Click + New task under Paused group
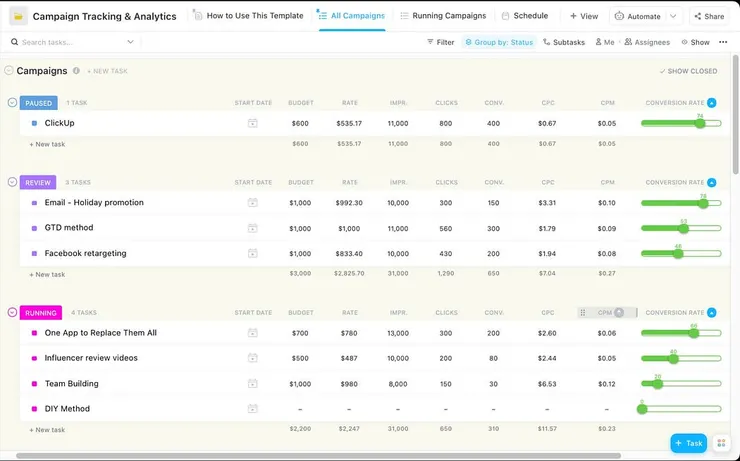The width and height of the screenshot is (740, 461). (47, 144)
